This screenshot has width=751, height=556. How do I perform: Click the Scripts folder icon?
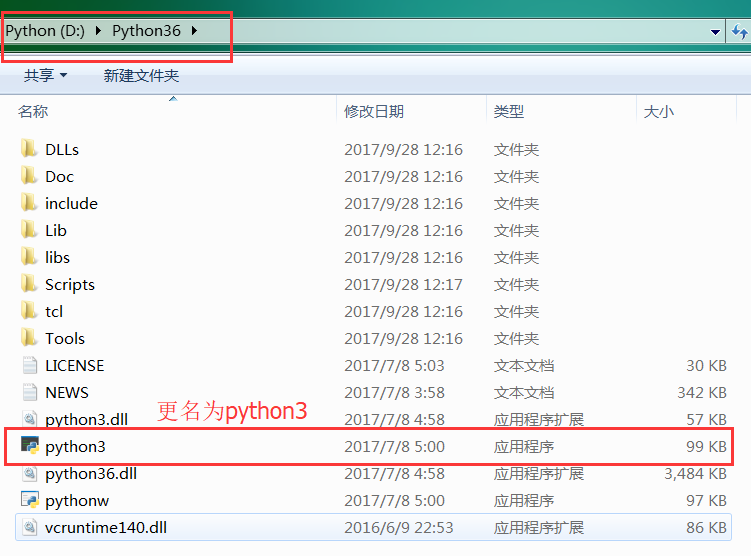tap(29, 284)
